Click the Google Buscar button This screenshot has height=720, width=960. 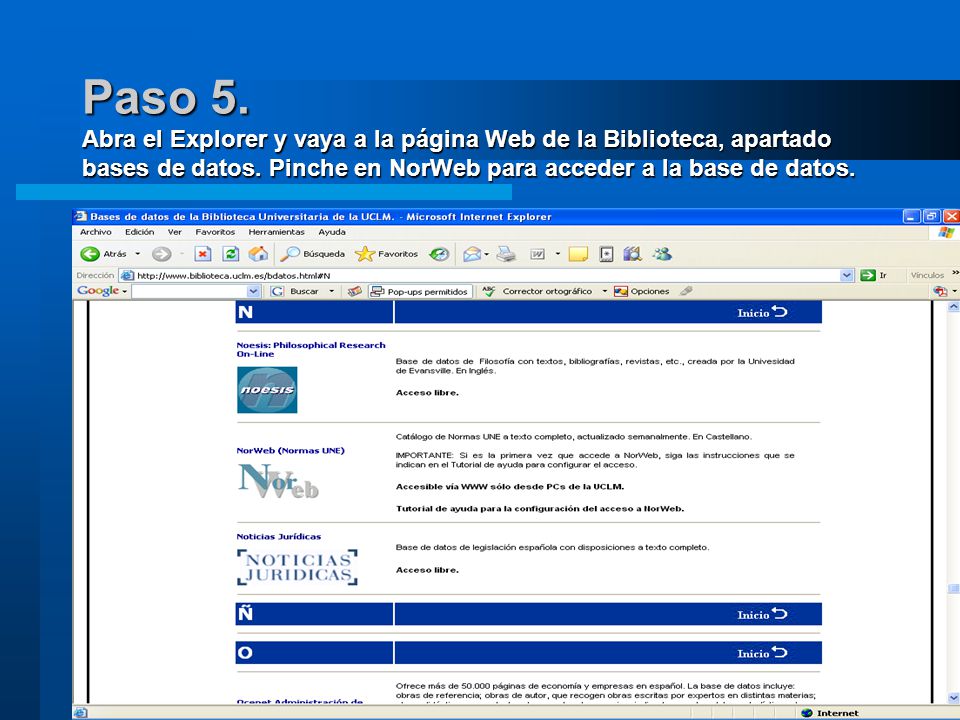click(296, 291)
